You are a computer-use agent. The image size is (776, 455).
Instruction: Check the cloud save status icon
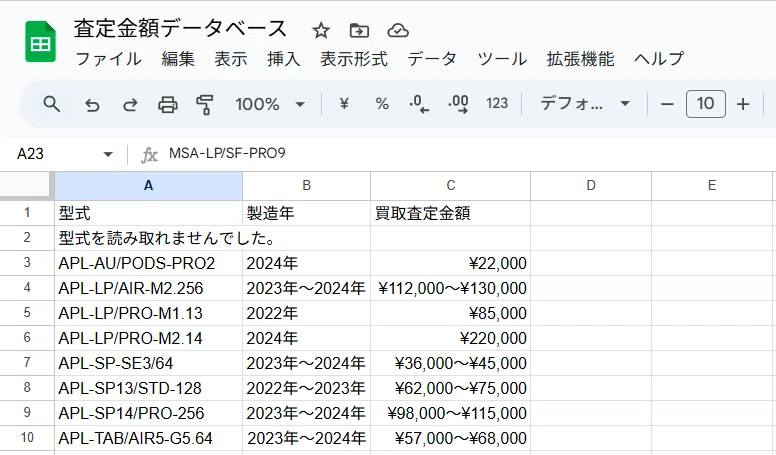398,31
